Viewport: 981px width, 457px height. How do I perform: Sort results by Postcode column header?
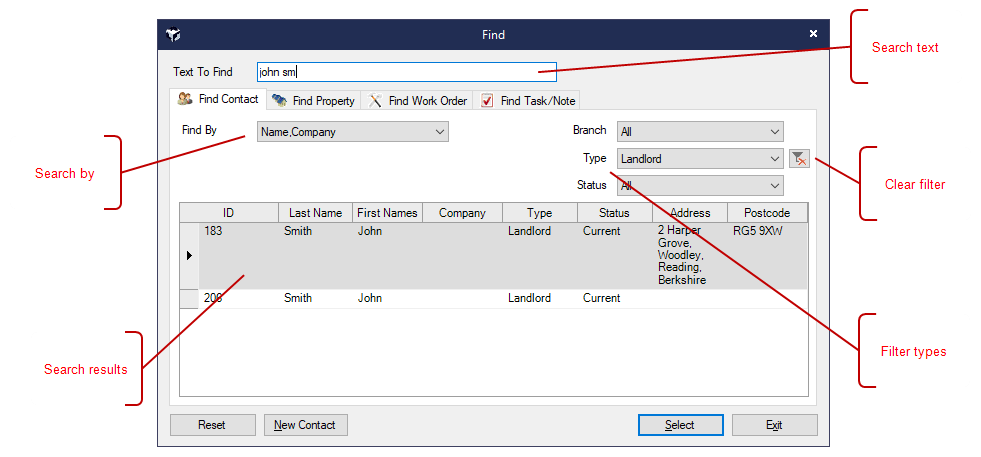pos(767,213)
